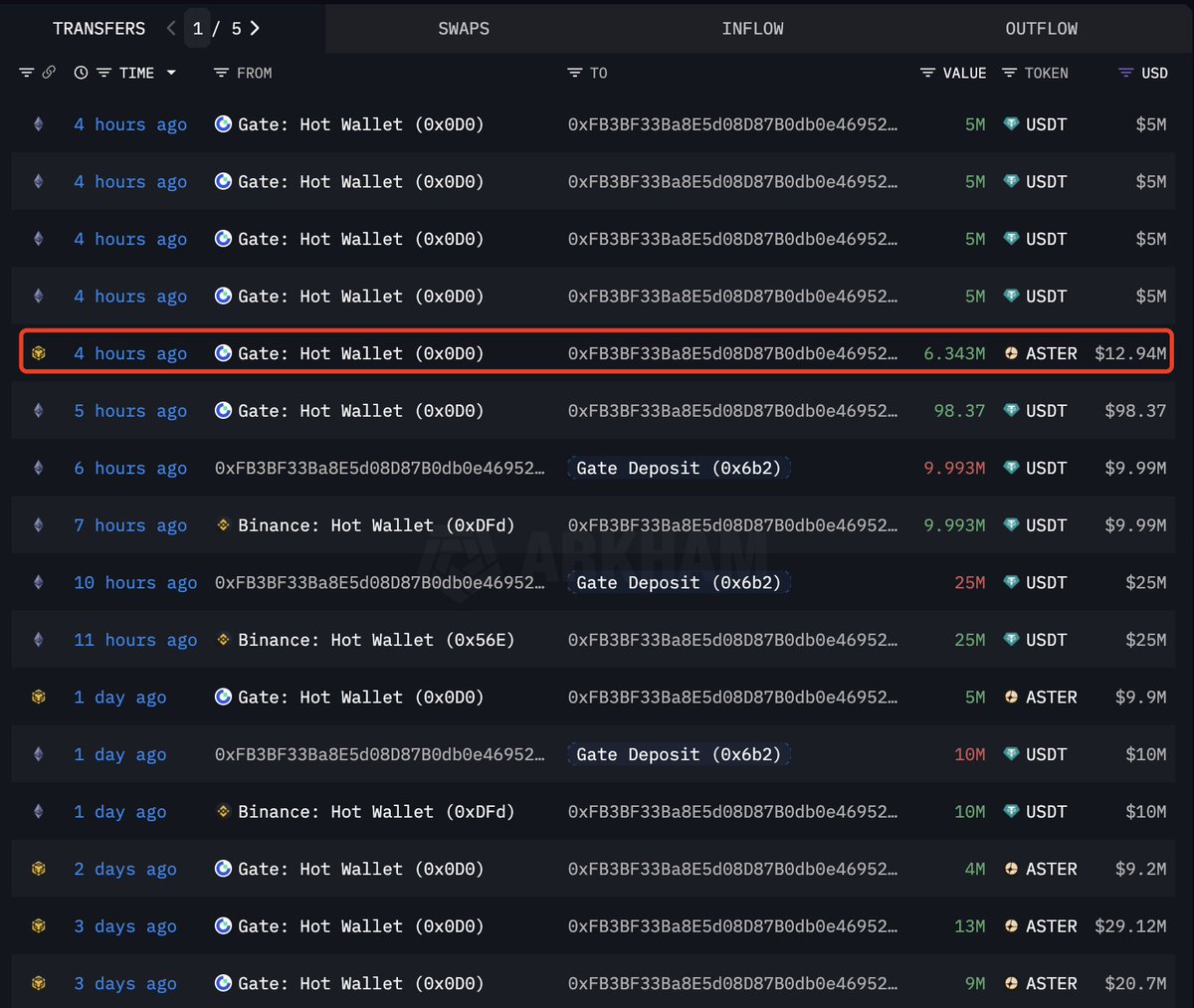Screen dimensions: 1194x1008
Task: Click Ethereum chain icon in 11 hours ago row
Action: coord(39,640)
